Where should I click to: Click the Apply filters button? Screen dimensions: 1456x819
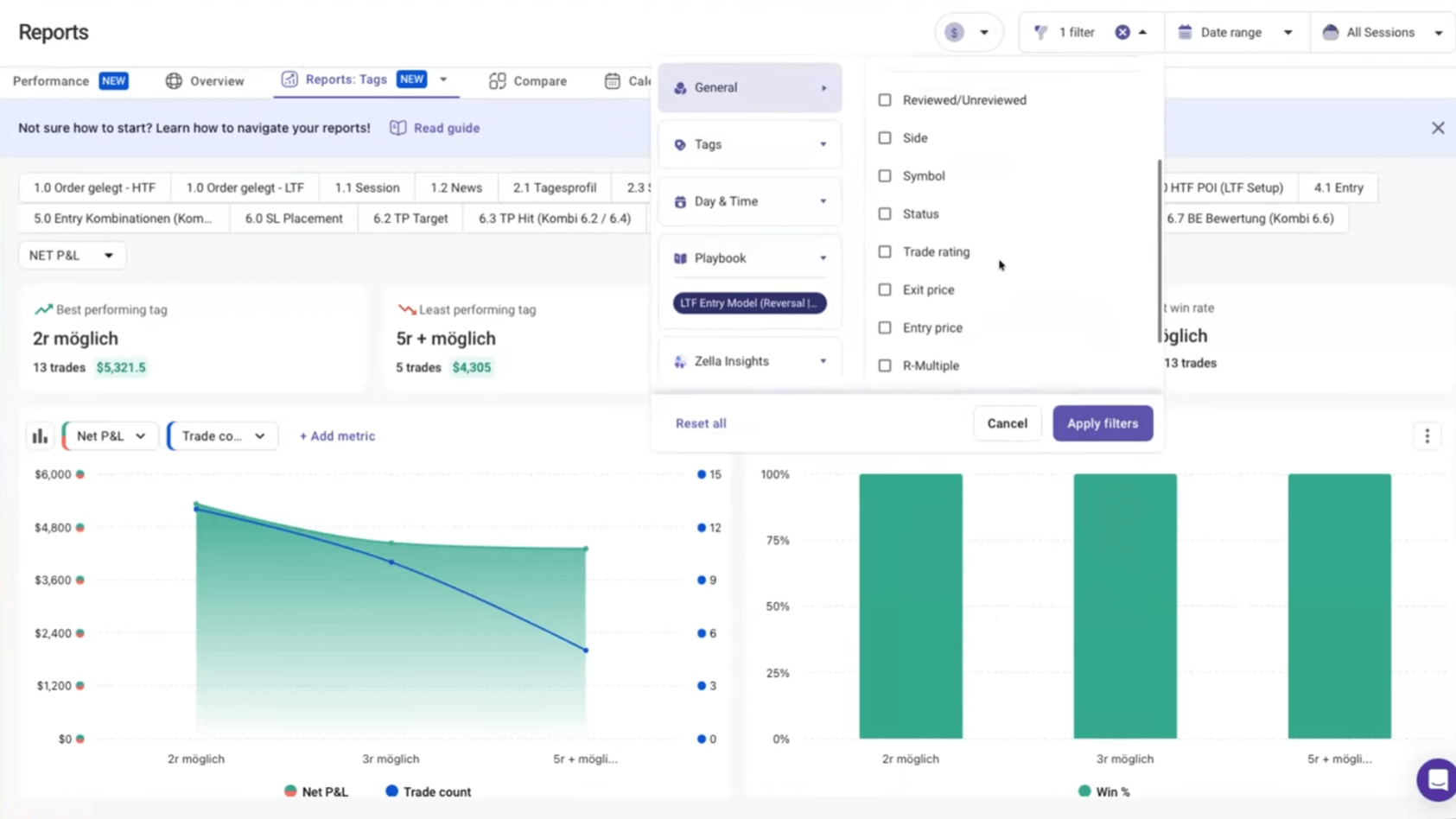tap(1102, 423)
